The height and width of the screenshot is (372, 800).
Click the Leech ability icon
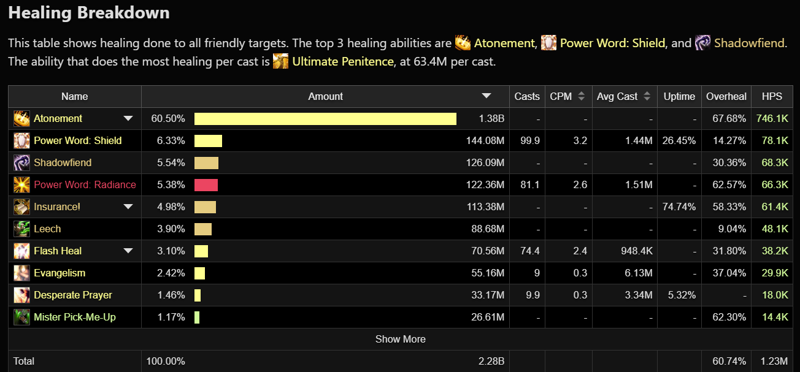(x=21, y=229)
